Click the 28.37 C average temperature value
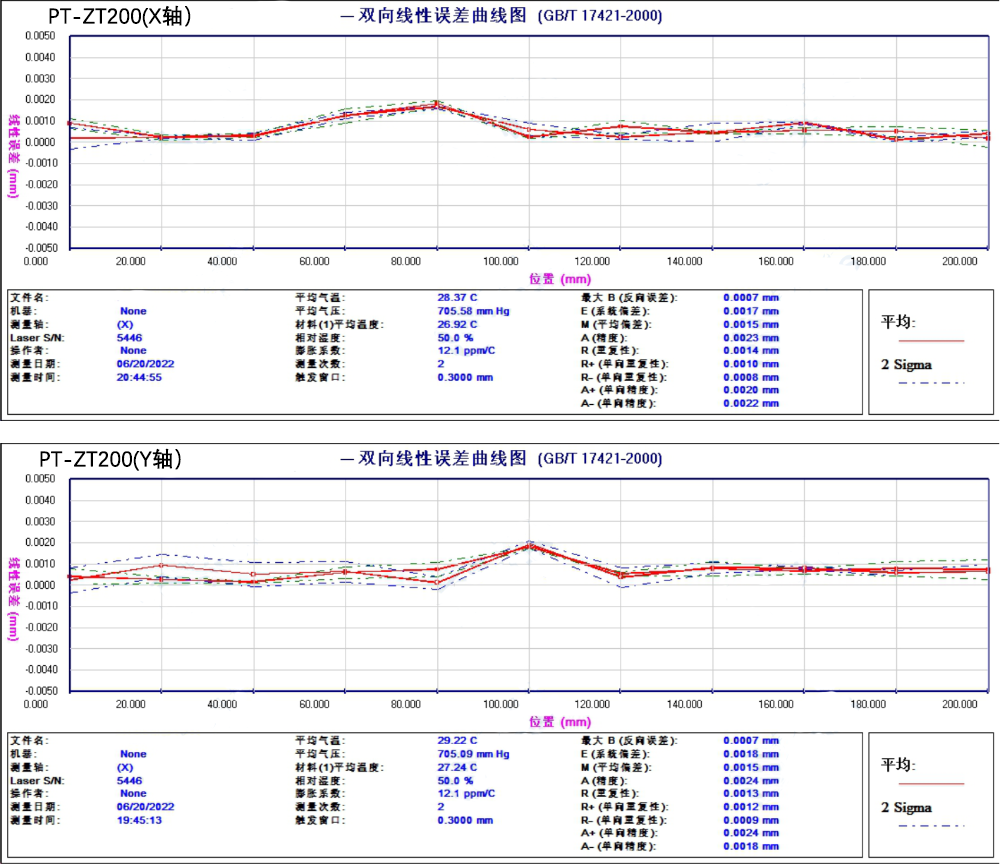This screenshot has width=1000, height=864. tap(457, 298)
